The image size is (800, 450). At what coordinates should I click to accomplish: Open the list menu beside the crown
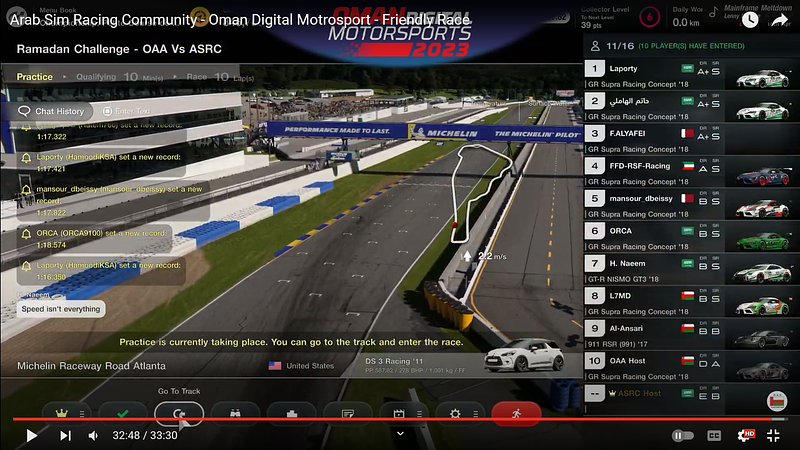coord(82,414)
